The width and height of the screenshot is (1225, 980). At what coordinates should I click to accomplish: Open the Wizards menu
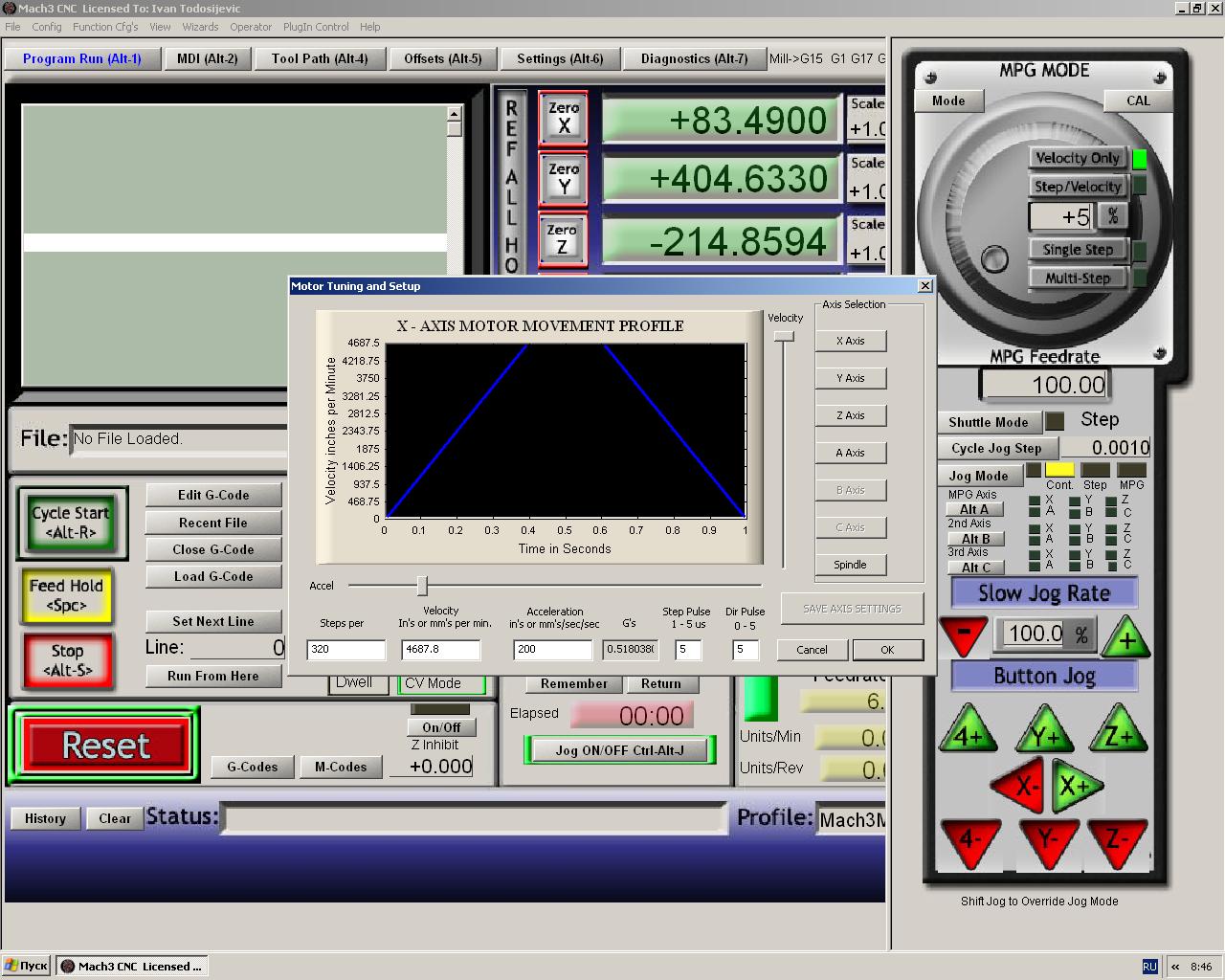point(200,27)
